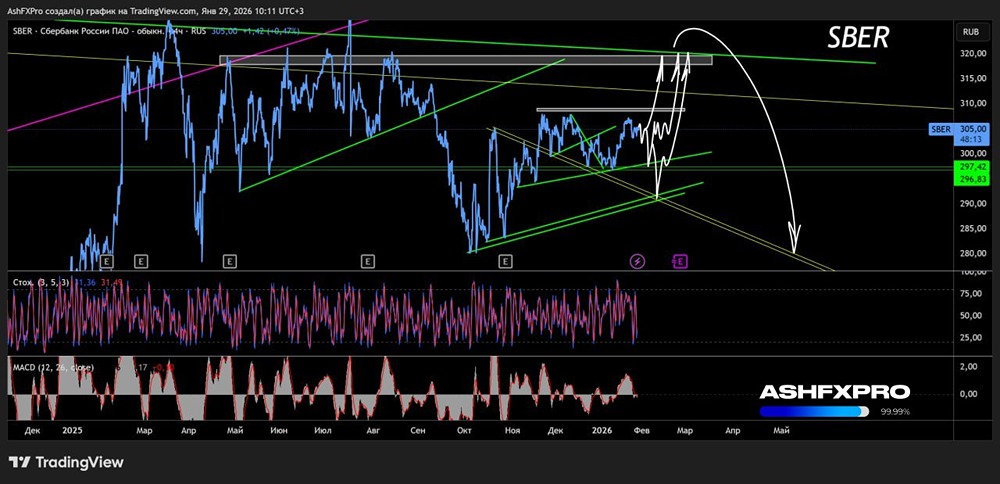
Task: Open the earnings E marker below May
Action: (229, 261)
